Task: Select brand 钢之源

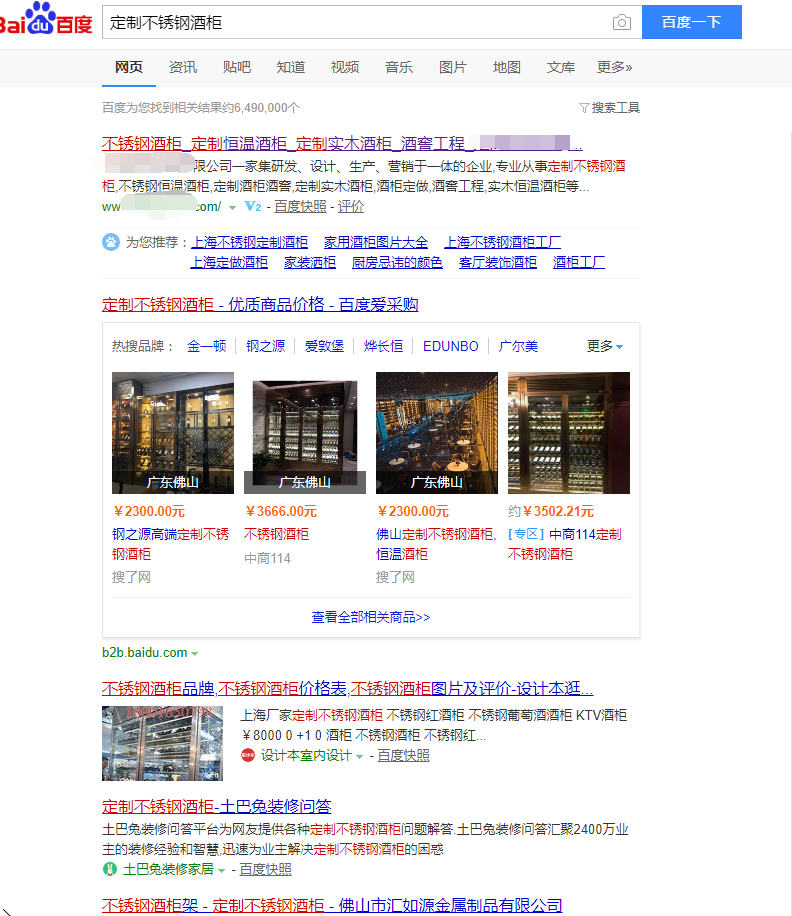Action: click(266, 346)
